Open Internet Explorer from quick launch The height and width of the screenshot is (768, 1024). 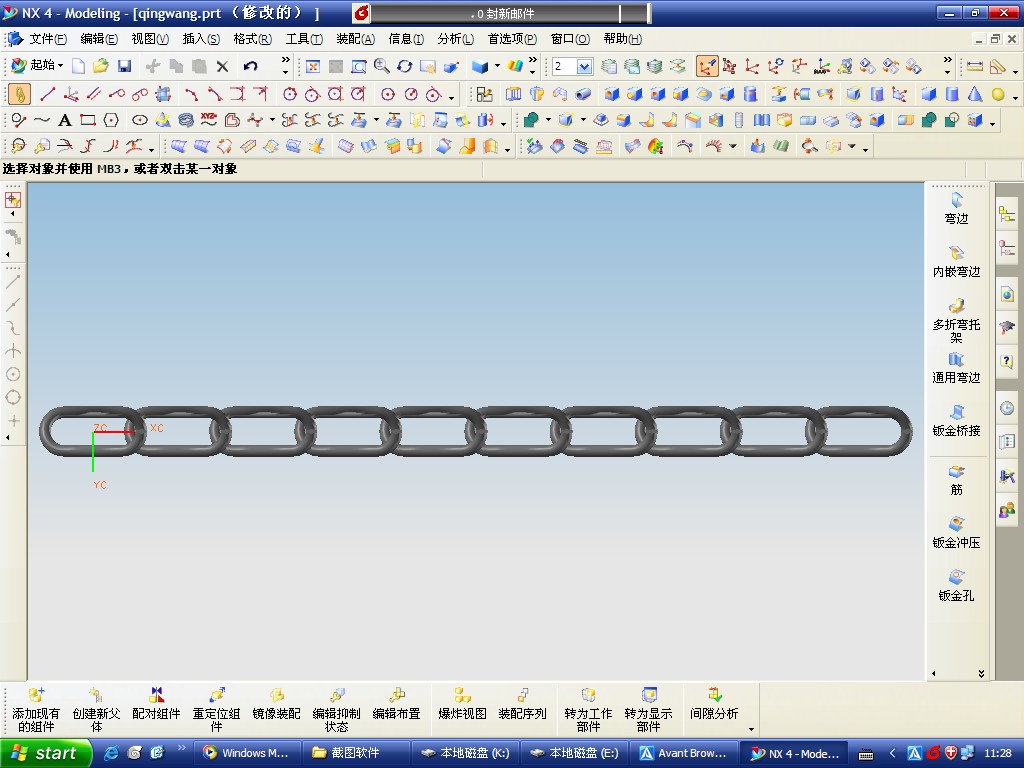coord(112,753)
